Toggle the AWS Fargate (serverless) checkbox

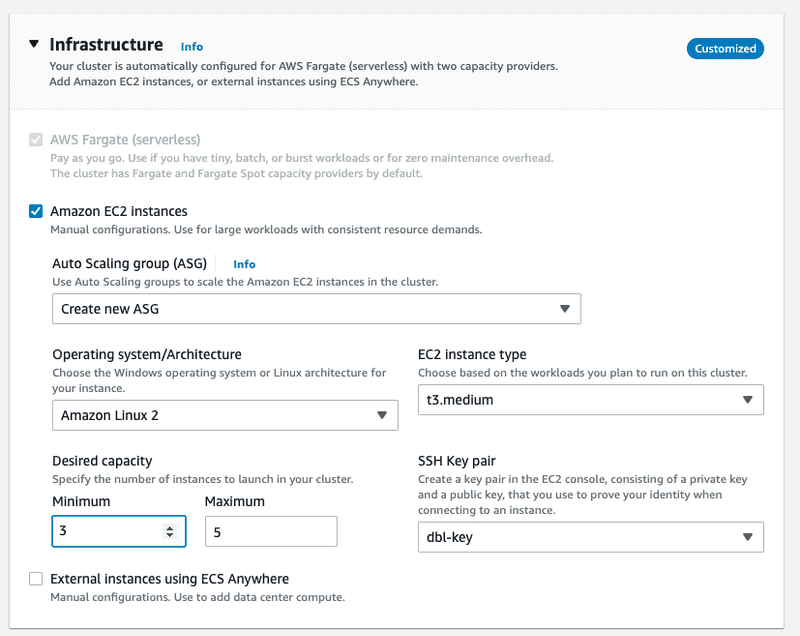coord(36,139)
